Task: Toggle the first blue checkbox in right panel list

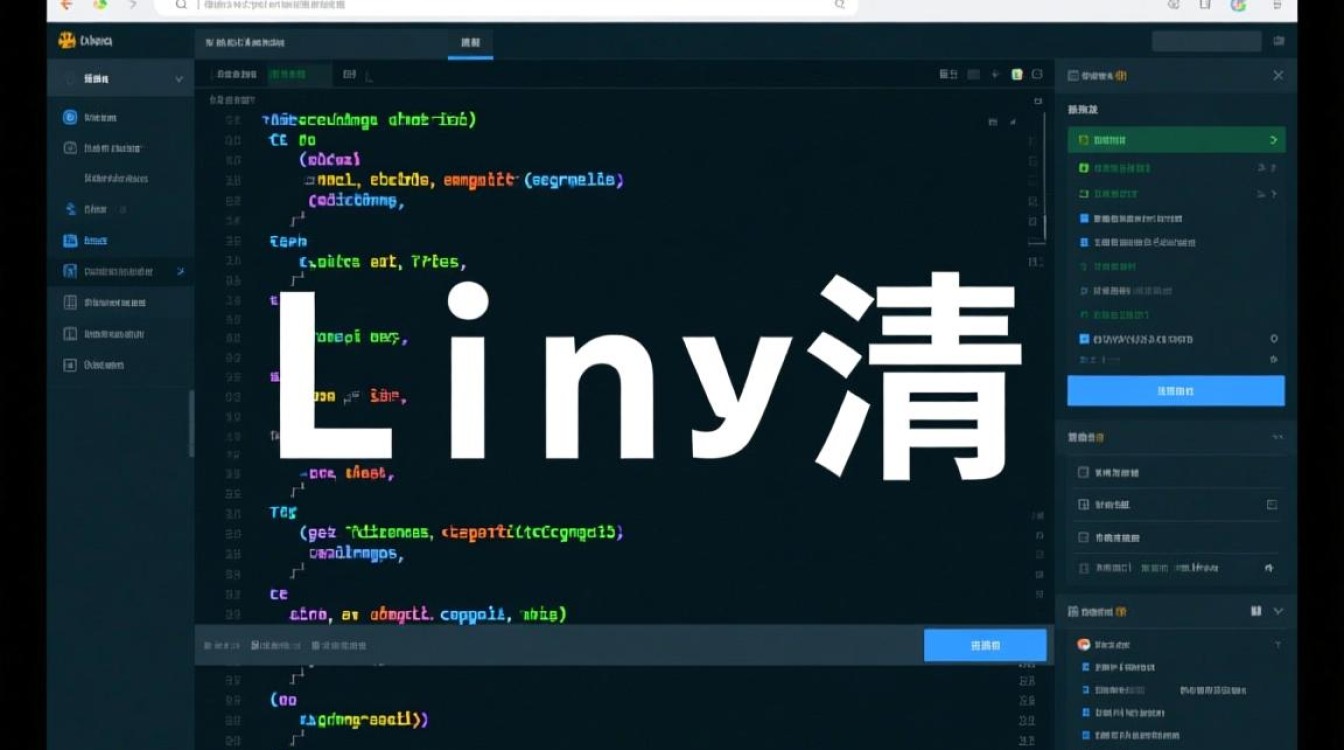Action: point(1084,218)
